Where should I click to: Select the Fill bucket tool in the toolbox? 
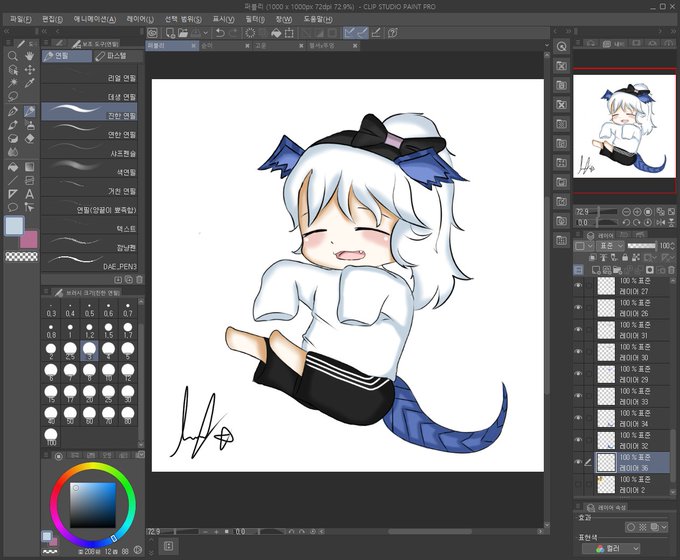click(x=13, y=167)
